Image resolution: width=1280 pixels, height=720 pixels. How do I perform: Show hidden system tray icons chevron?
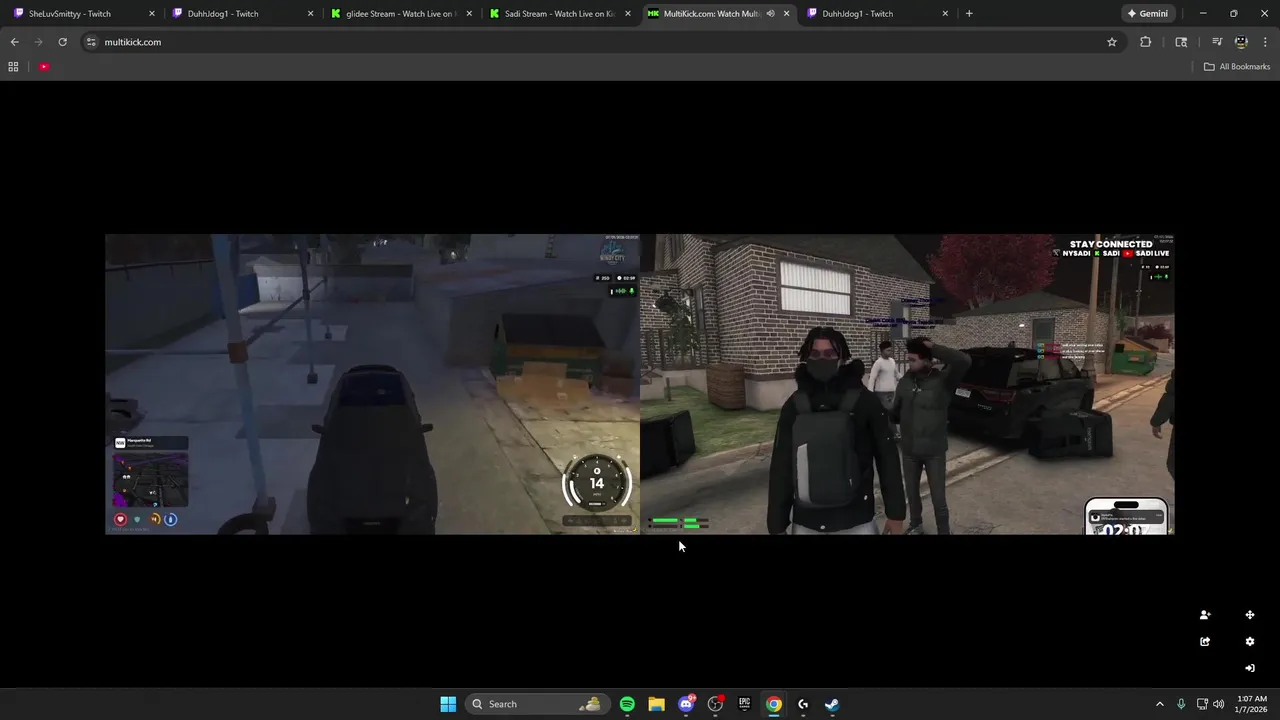[1160, 704]
